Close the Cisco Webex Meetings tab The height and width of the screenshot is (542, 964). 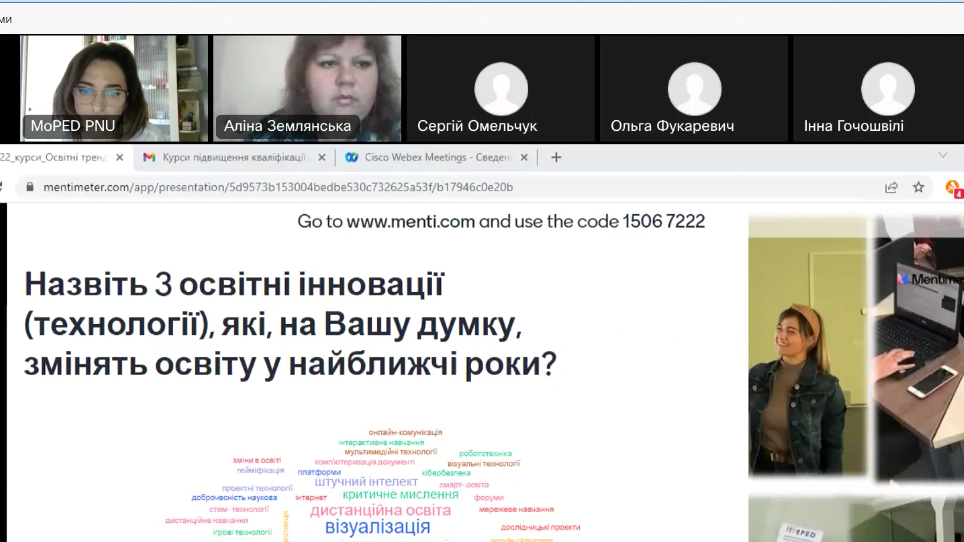tap(524, 157)
